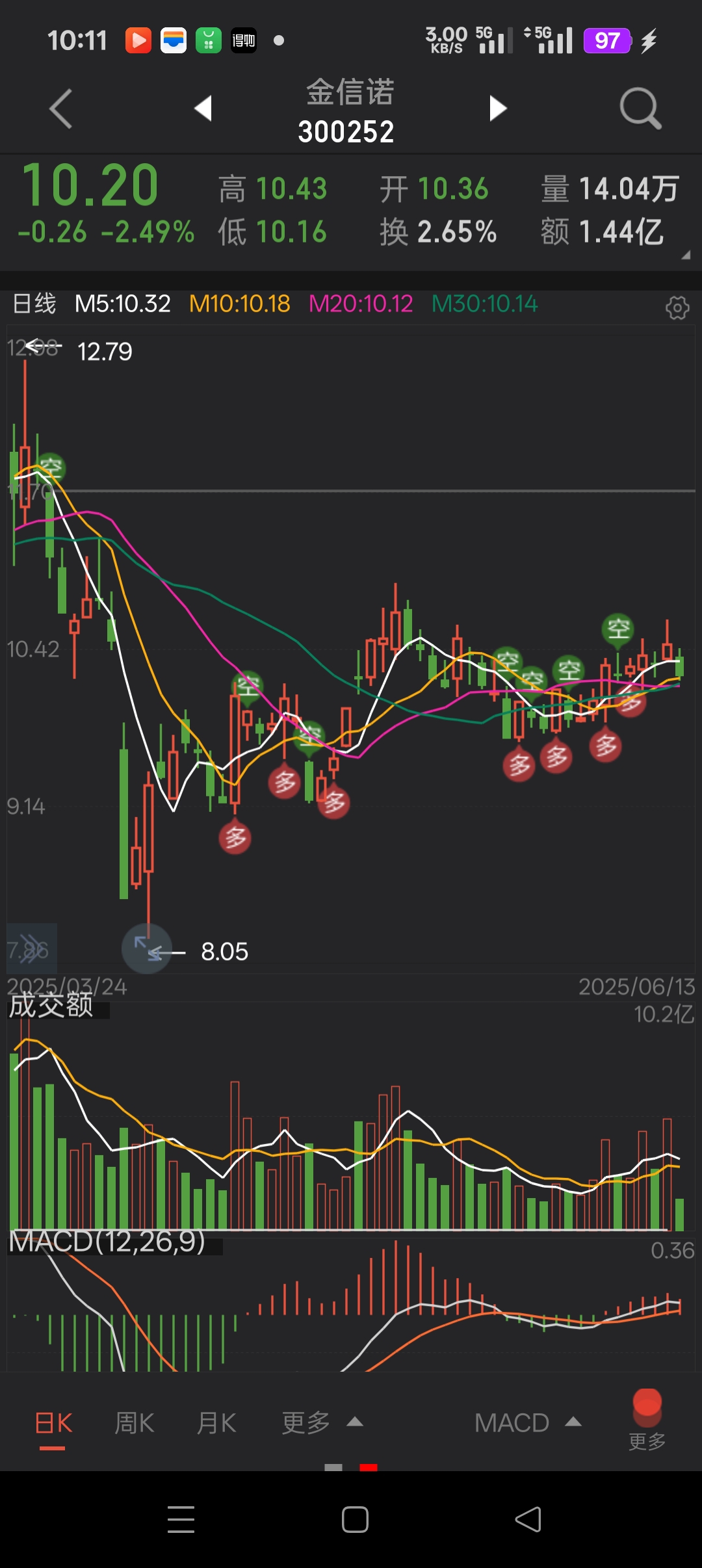Tap the expand chart fullscreen icon

[x=147, y=948]
